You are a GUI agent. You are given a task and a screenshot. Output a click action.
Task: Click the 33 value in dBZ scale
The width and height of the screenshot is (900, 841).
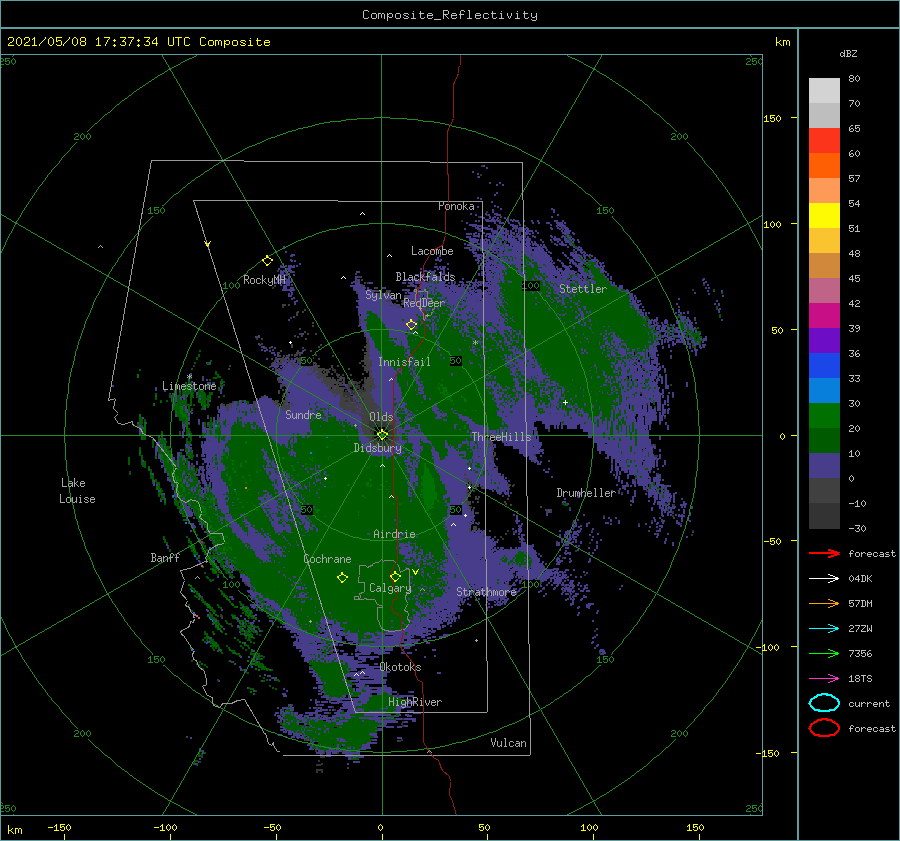click(854, 378)
